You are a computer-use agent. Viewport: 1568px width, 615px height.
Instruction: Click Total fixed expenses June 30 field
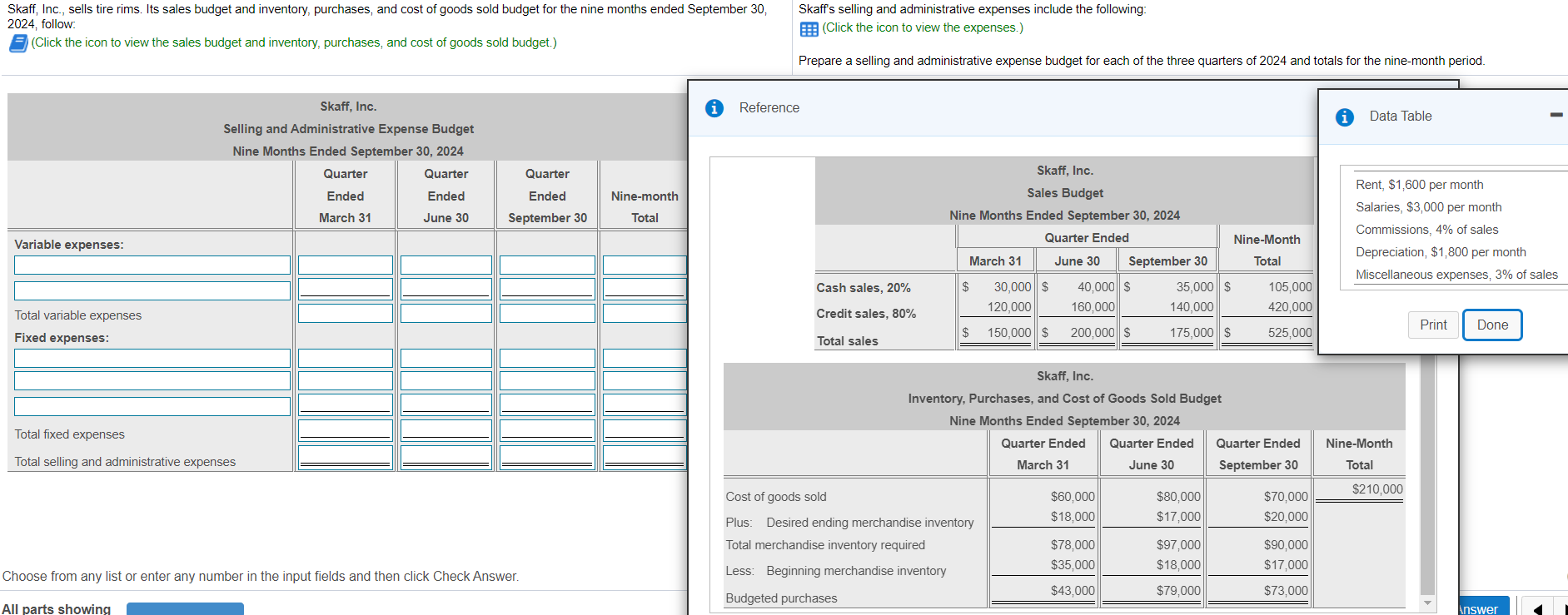pos(446,431)
